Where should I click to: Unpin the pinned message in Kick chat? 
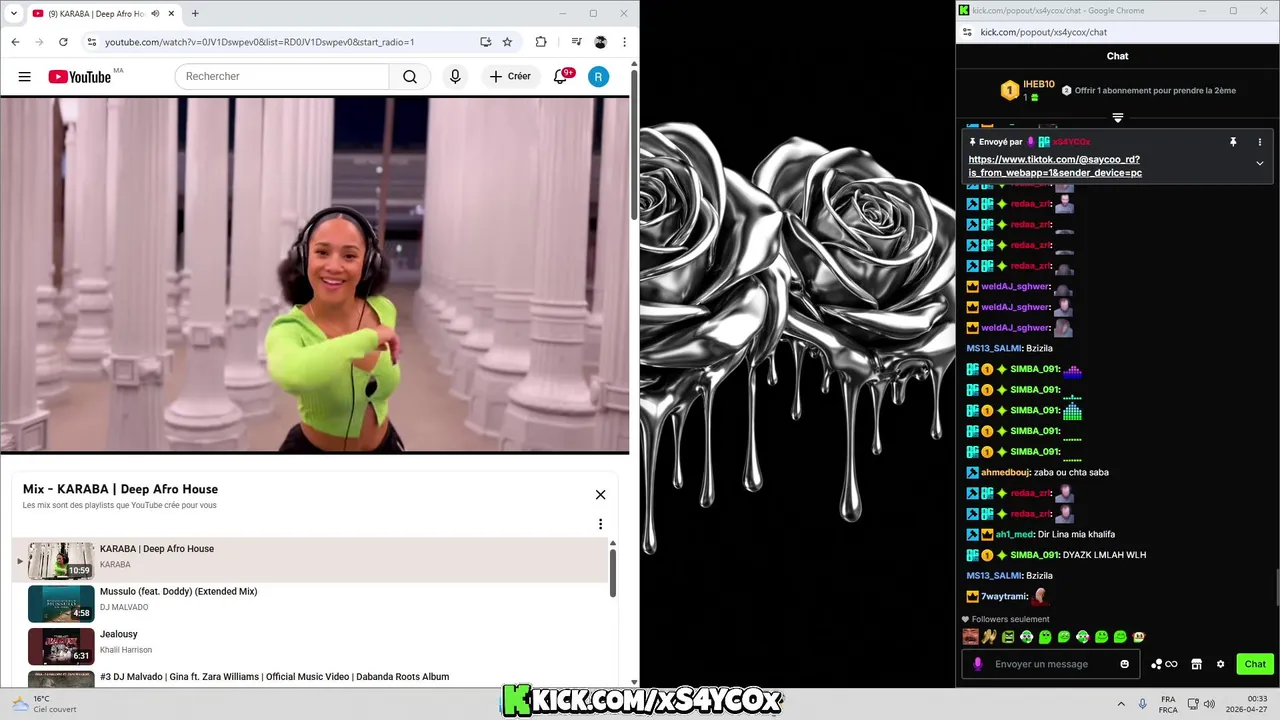click(x=1233, y=142)
